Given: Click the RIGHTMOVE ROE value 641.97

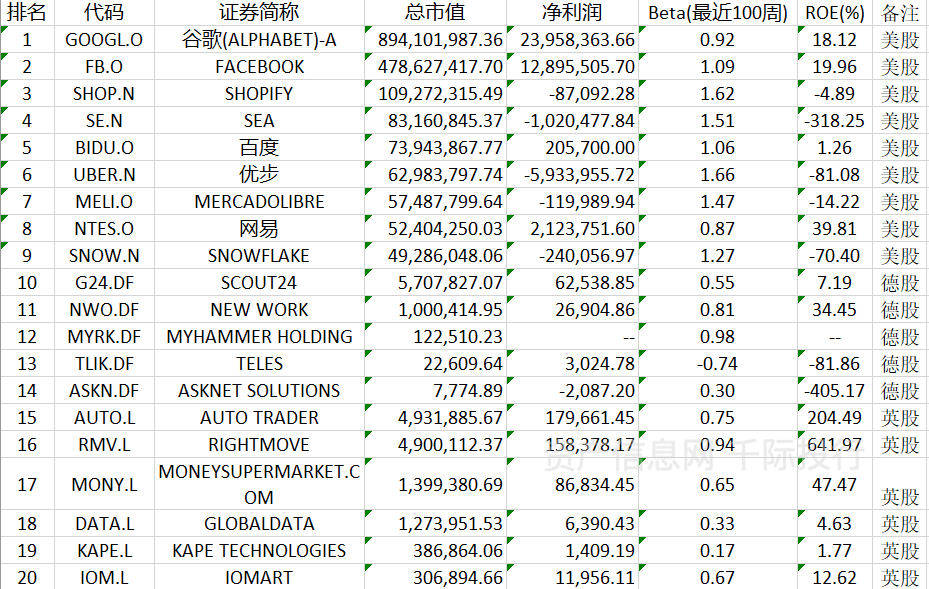Looking at the screenshot, I should (836, 445).
